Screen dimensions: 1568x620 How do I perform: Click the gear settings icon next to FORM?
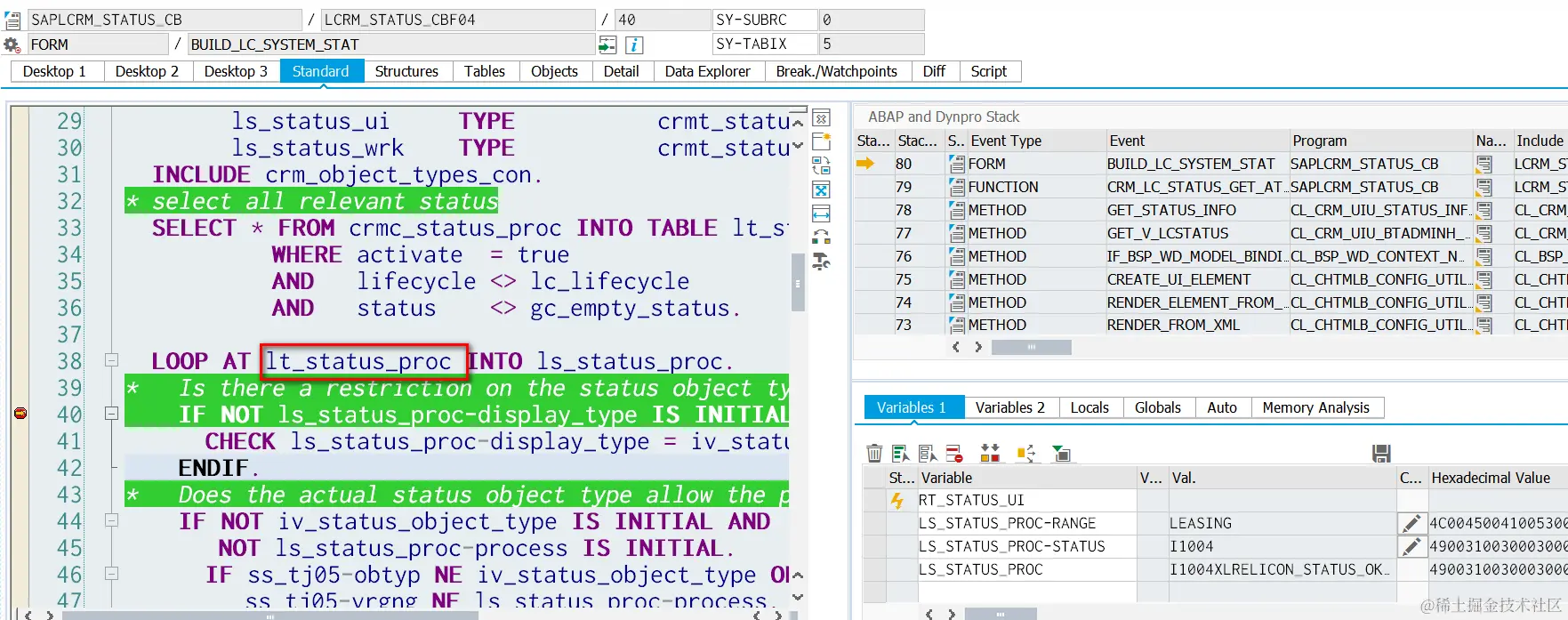tap(12, 44)
